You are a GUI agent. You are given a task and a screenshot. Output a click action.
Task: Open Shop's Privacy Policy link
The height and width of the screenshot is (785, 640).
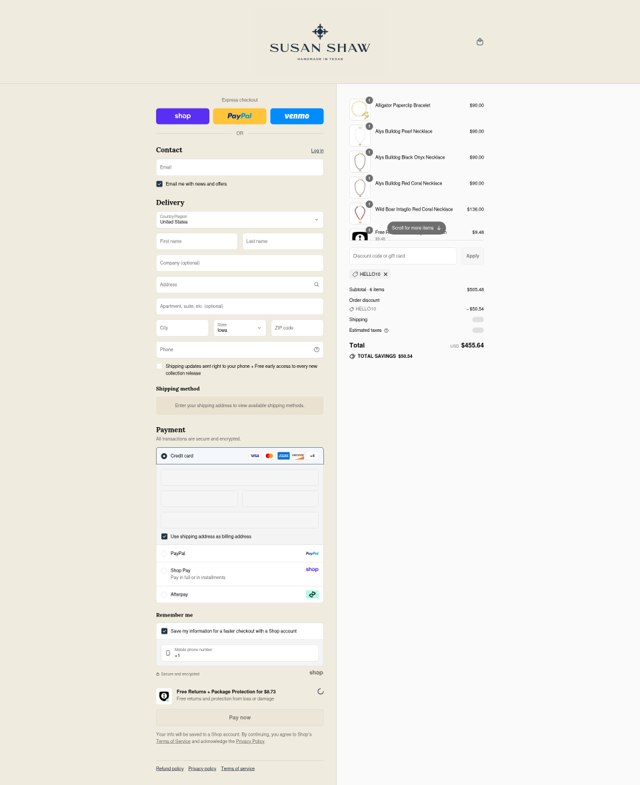point(250,741)
